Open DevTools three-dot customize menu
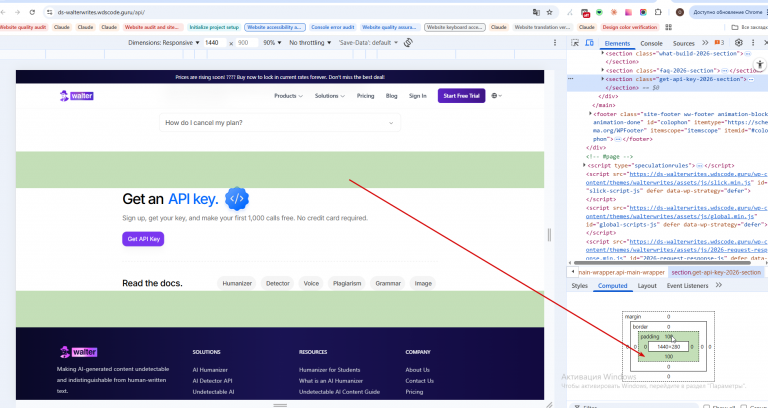Viewport: 768px width, 408px height. 753,43
